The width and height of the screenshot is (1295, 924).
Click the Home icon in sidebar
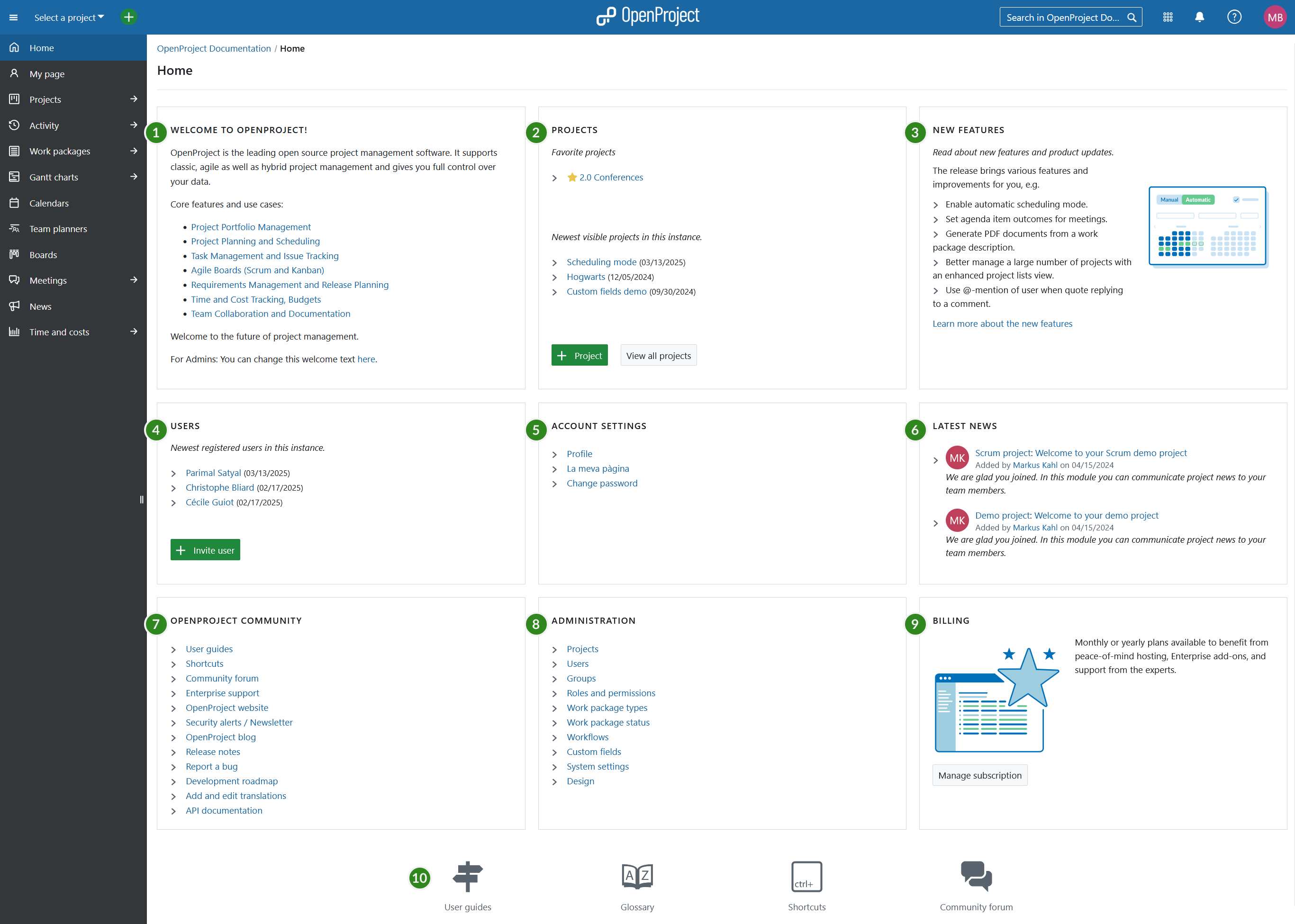[14, 48]
